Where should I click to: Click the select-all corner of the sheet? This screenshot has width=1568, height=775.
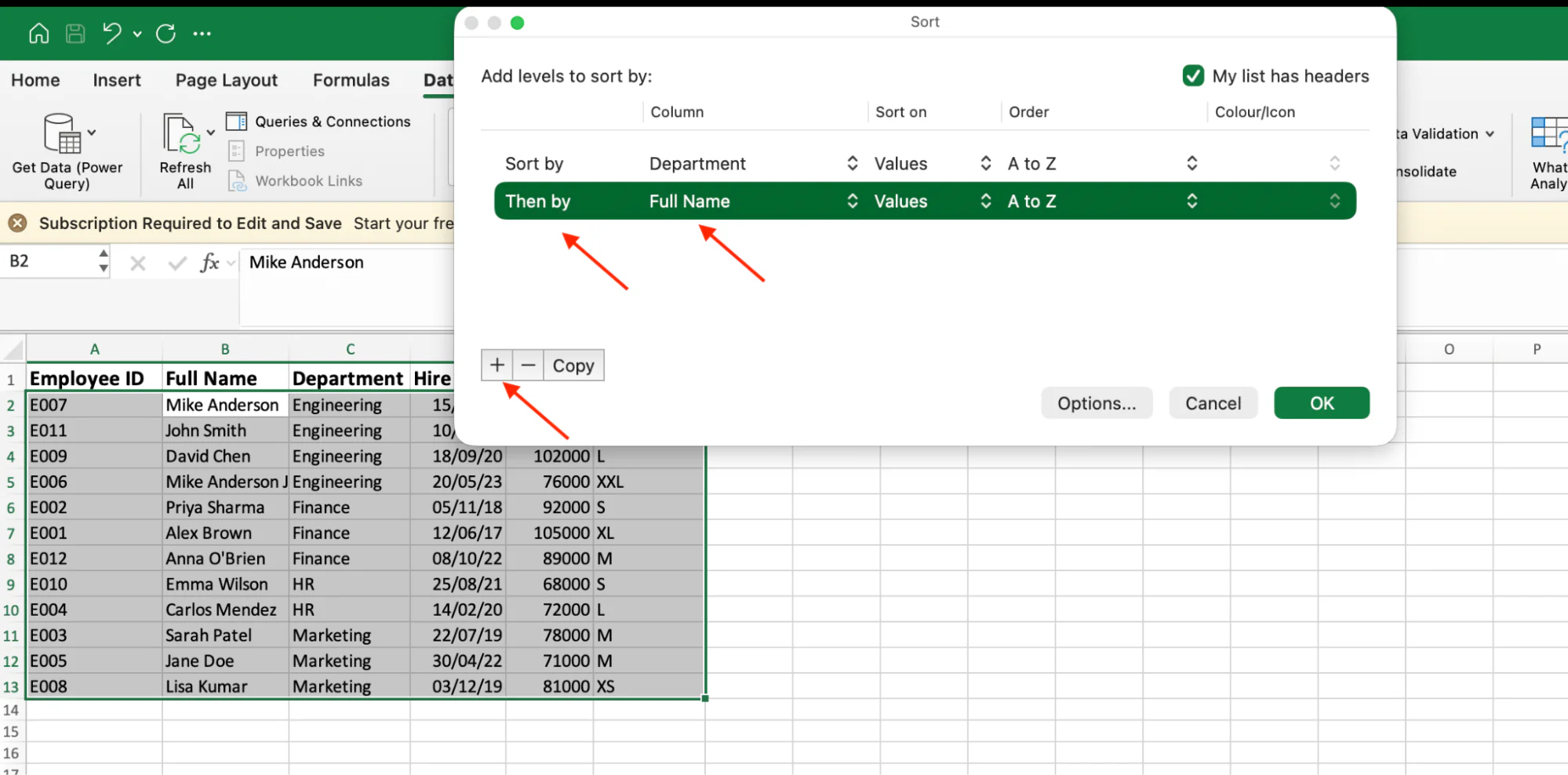(x=13, y=349)
